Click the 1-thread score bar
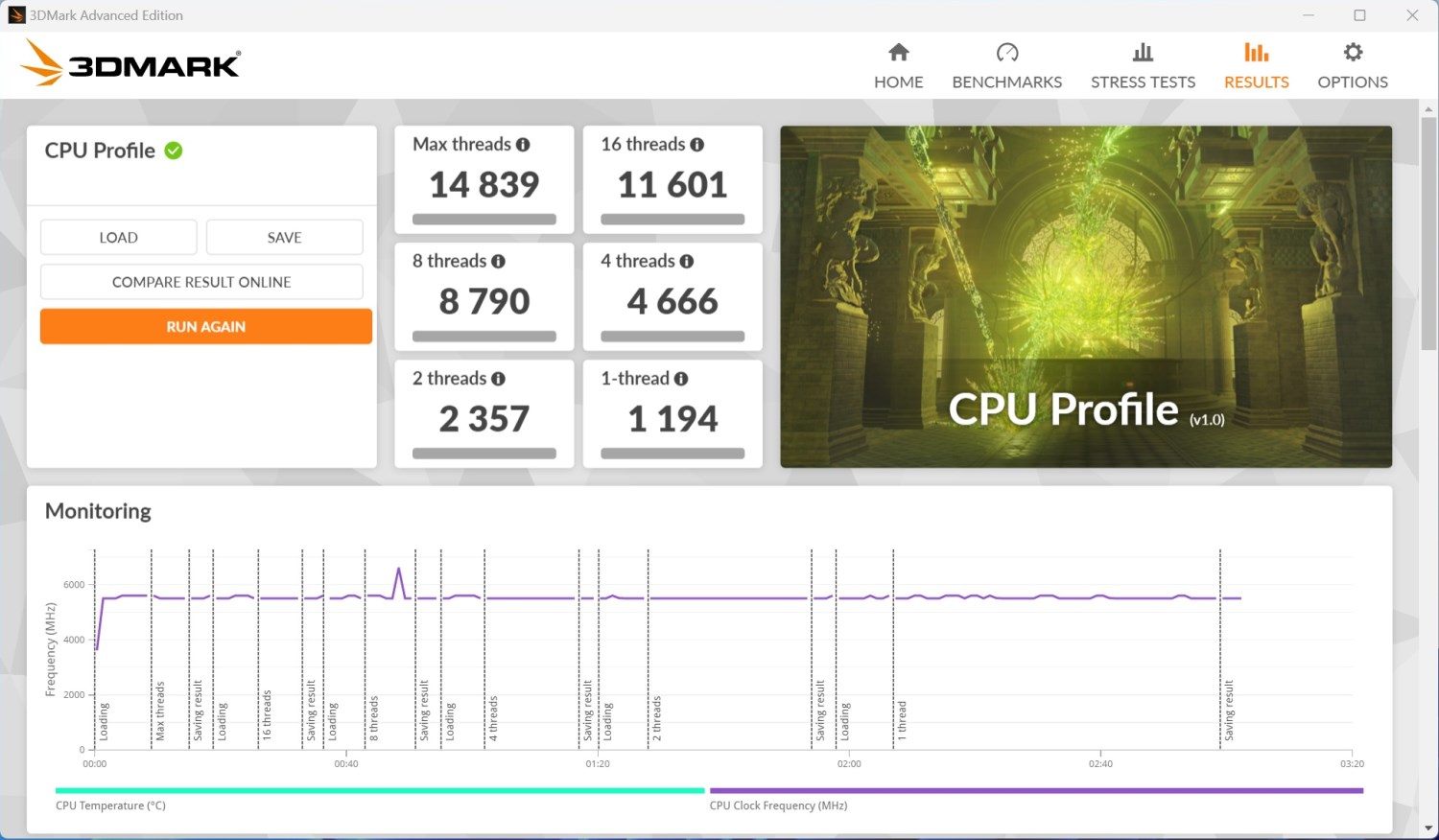 point(672,454)
